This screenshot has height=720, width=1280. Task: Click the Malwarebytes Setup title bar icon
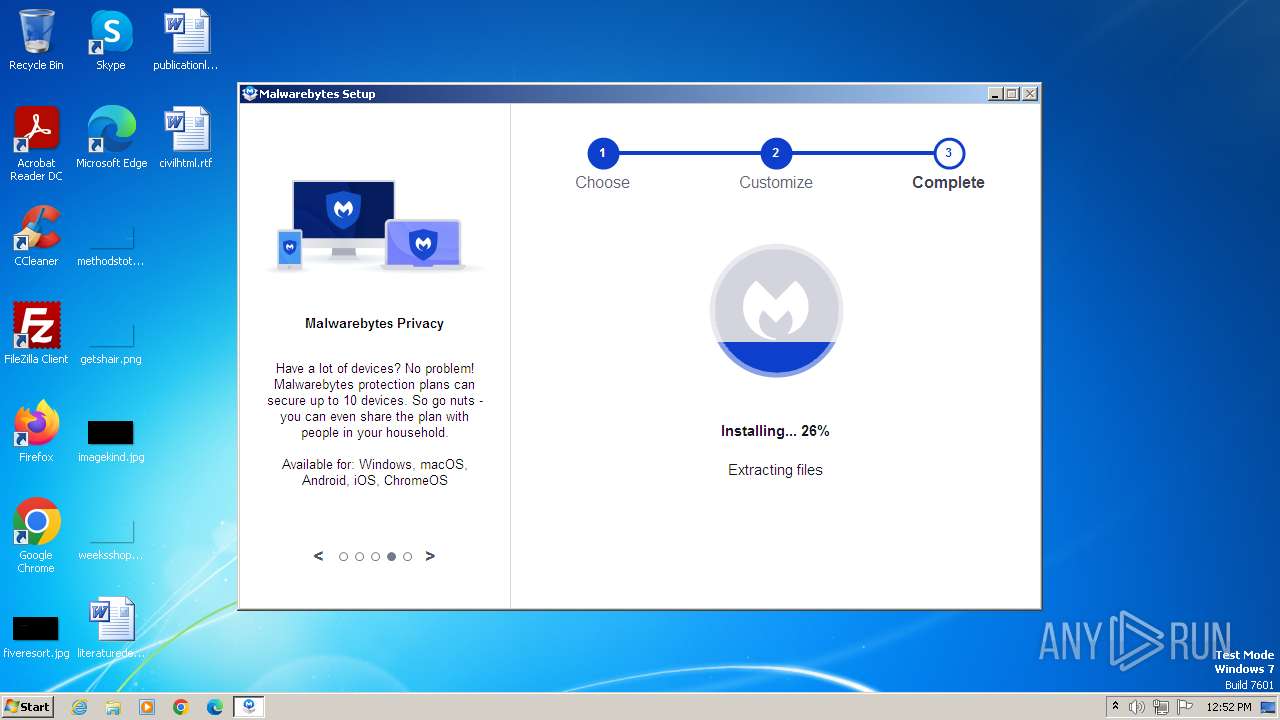[250, 94]
